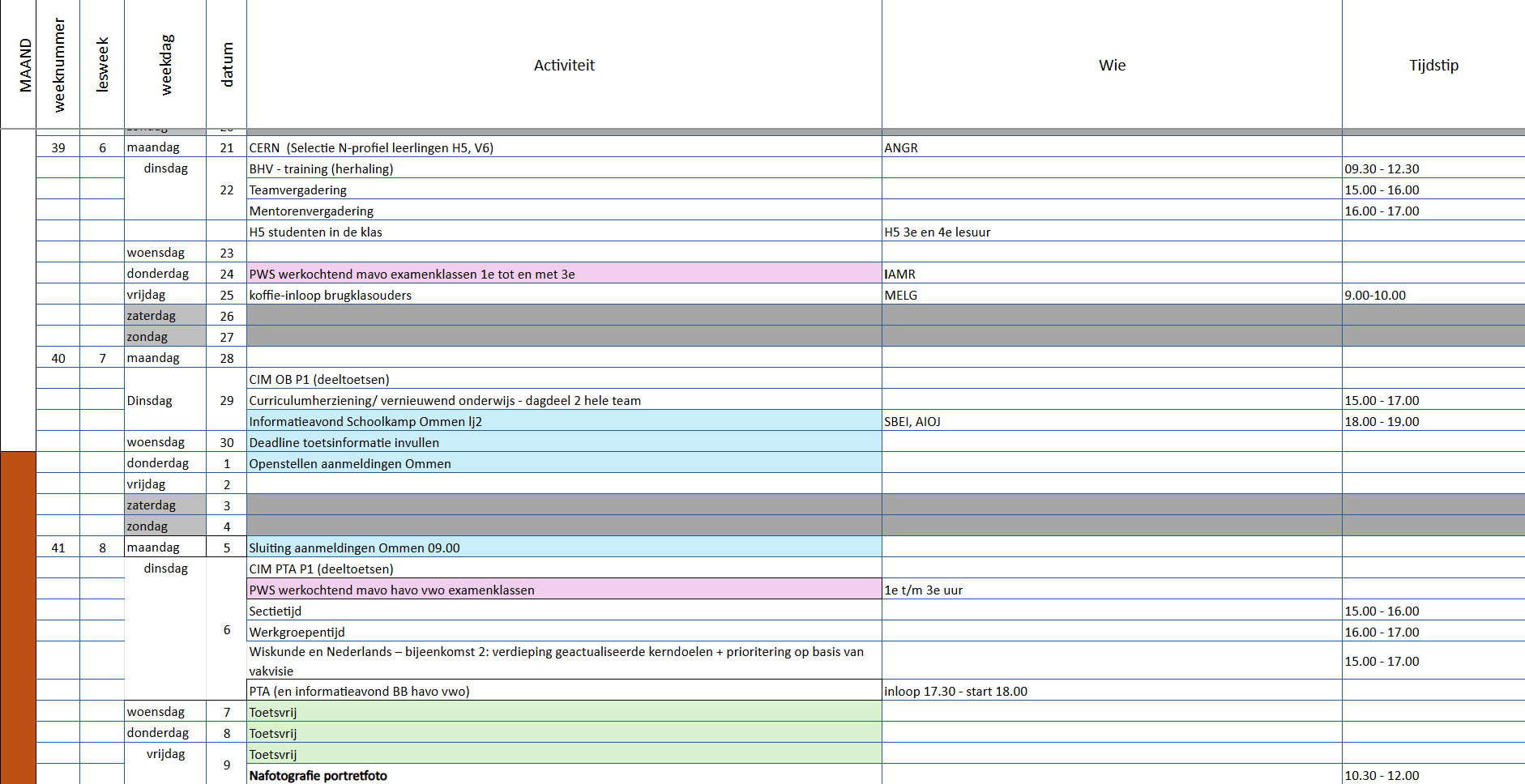
Task: Click the lesweek header cell
Action: tap(102, 65)
